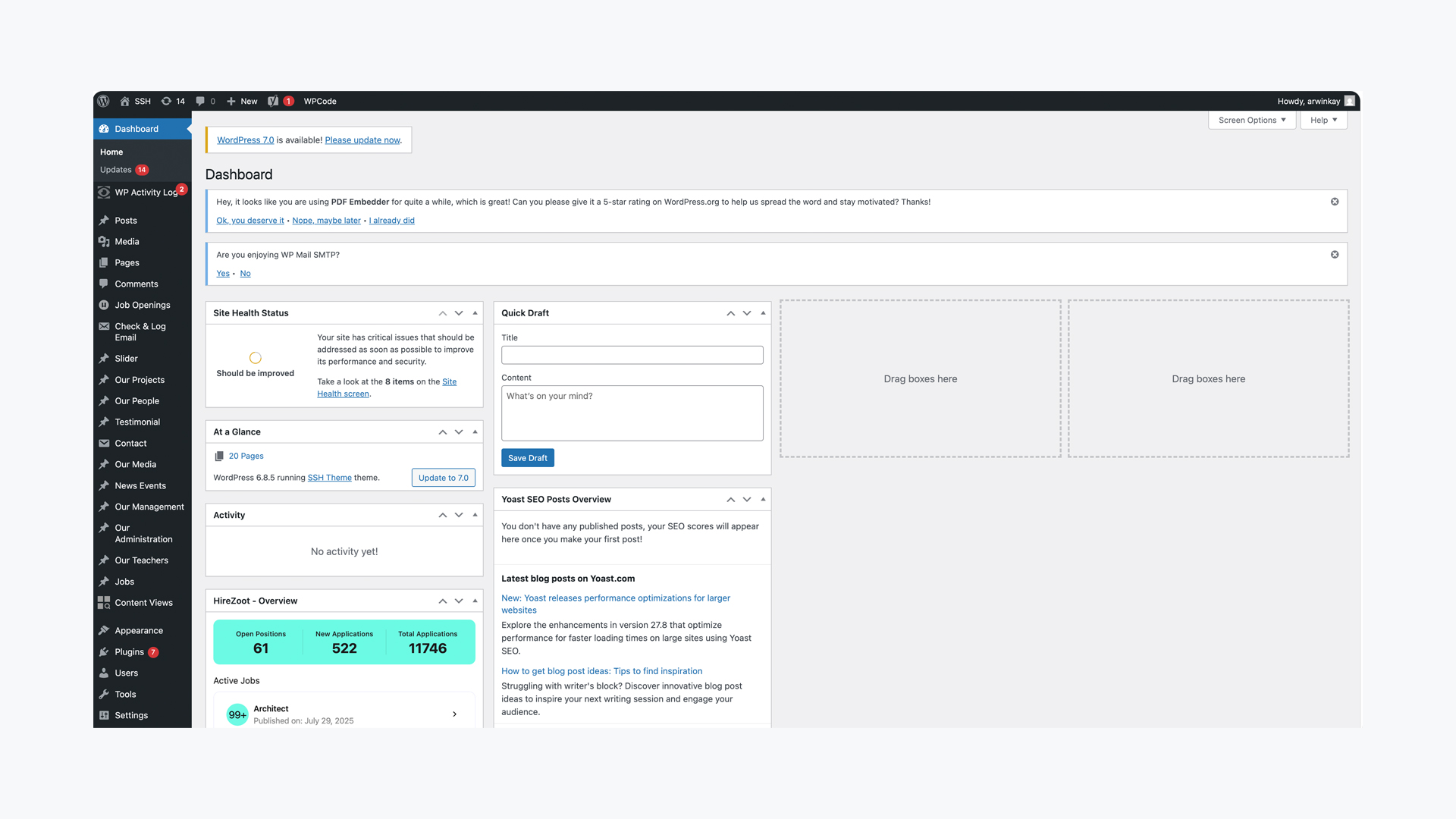Screen dimensions: 1456x819
Task: Click I already did link
Action: [x=392, y=221]
